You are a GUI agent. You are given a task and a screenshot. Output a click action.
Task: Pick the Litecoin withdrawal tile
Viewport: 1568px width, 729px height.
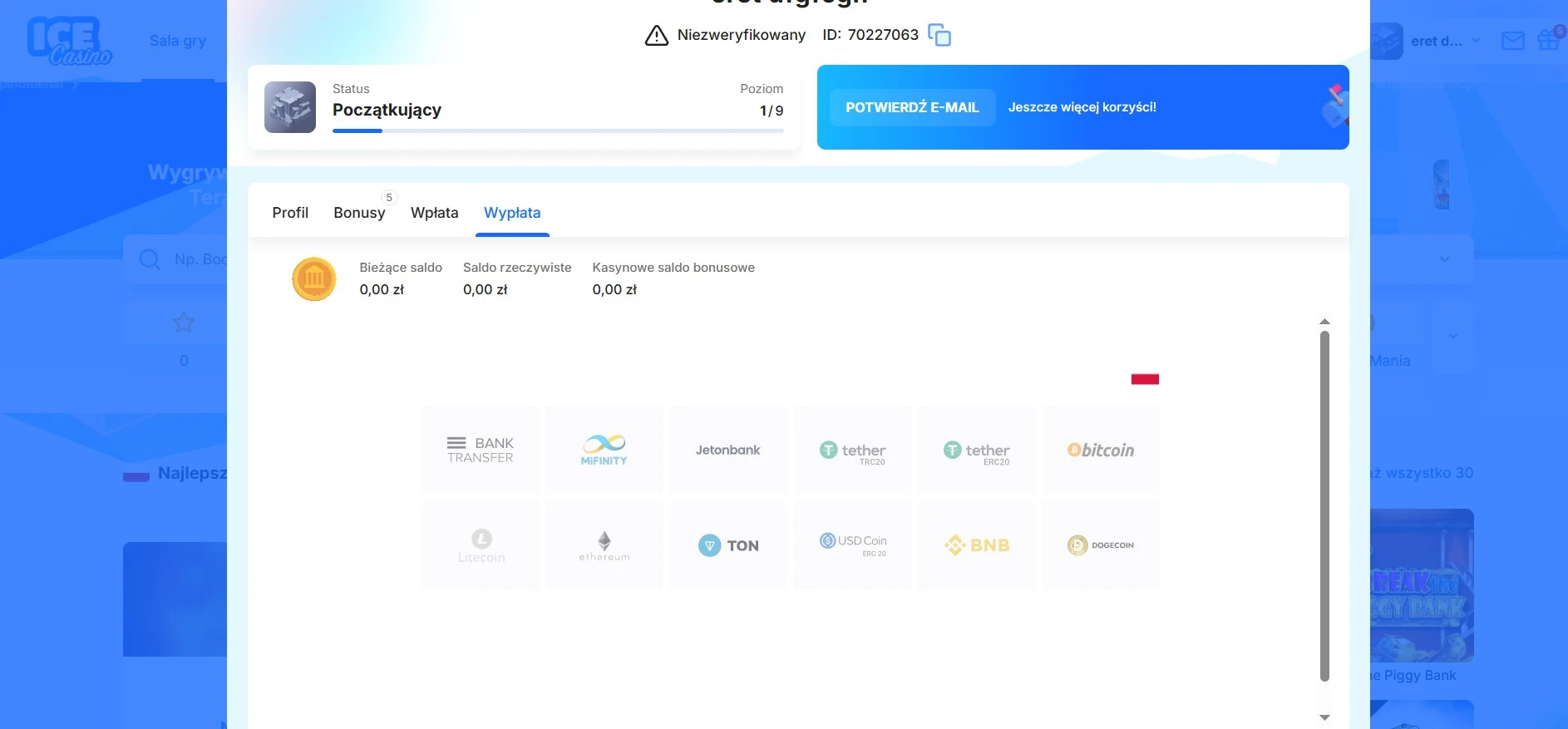(481, 545)
